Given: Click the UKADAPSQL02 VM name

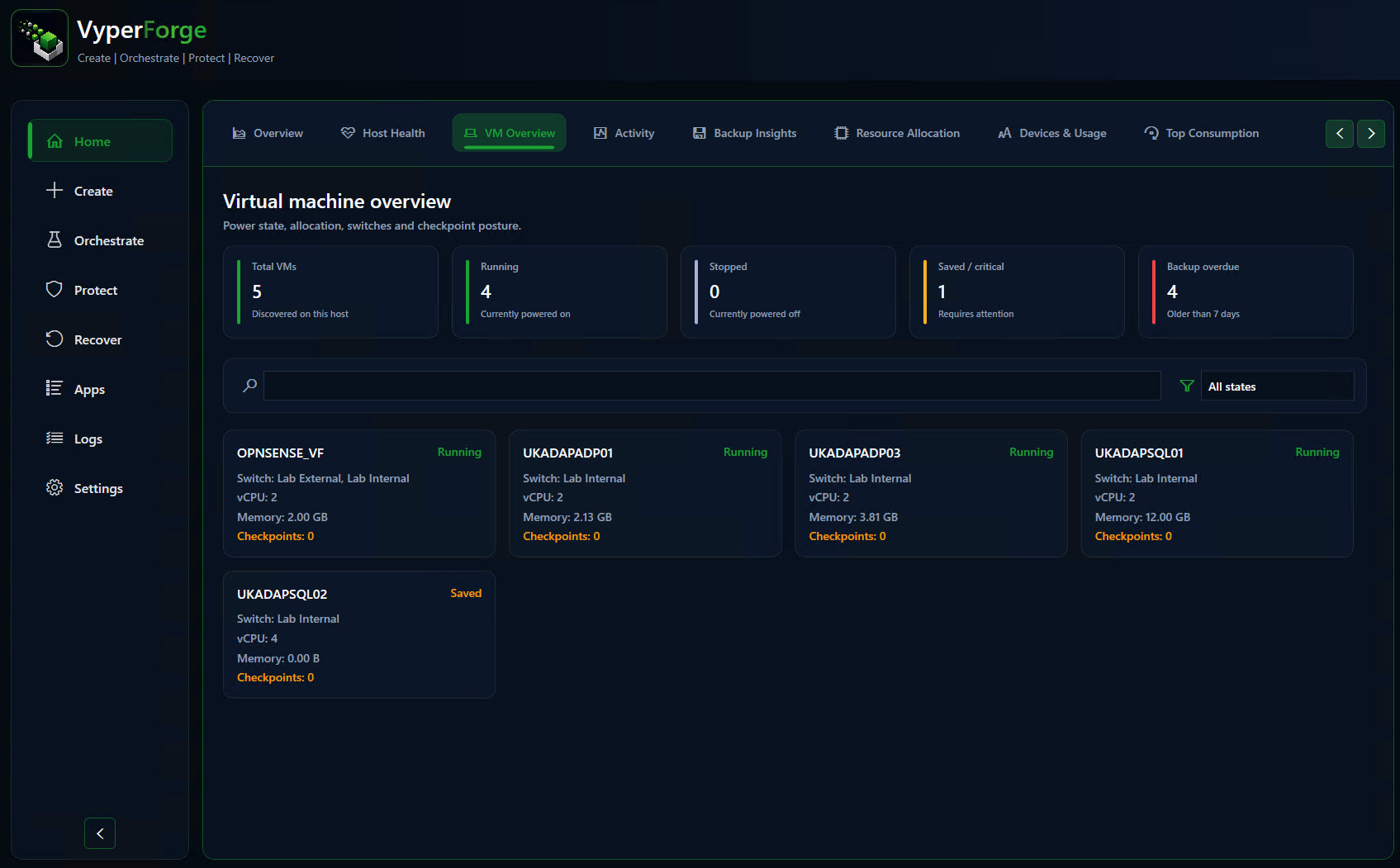Looking at the screenshot, I should [282, 594].
